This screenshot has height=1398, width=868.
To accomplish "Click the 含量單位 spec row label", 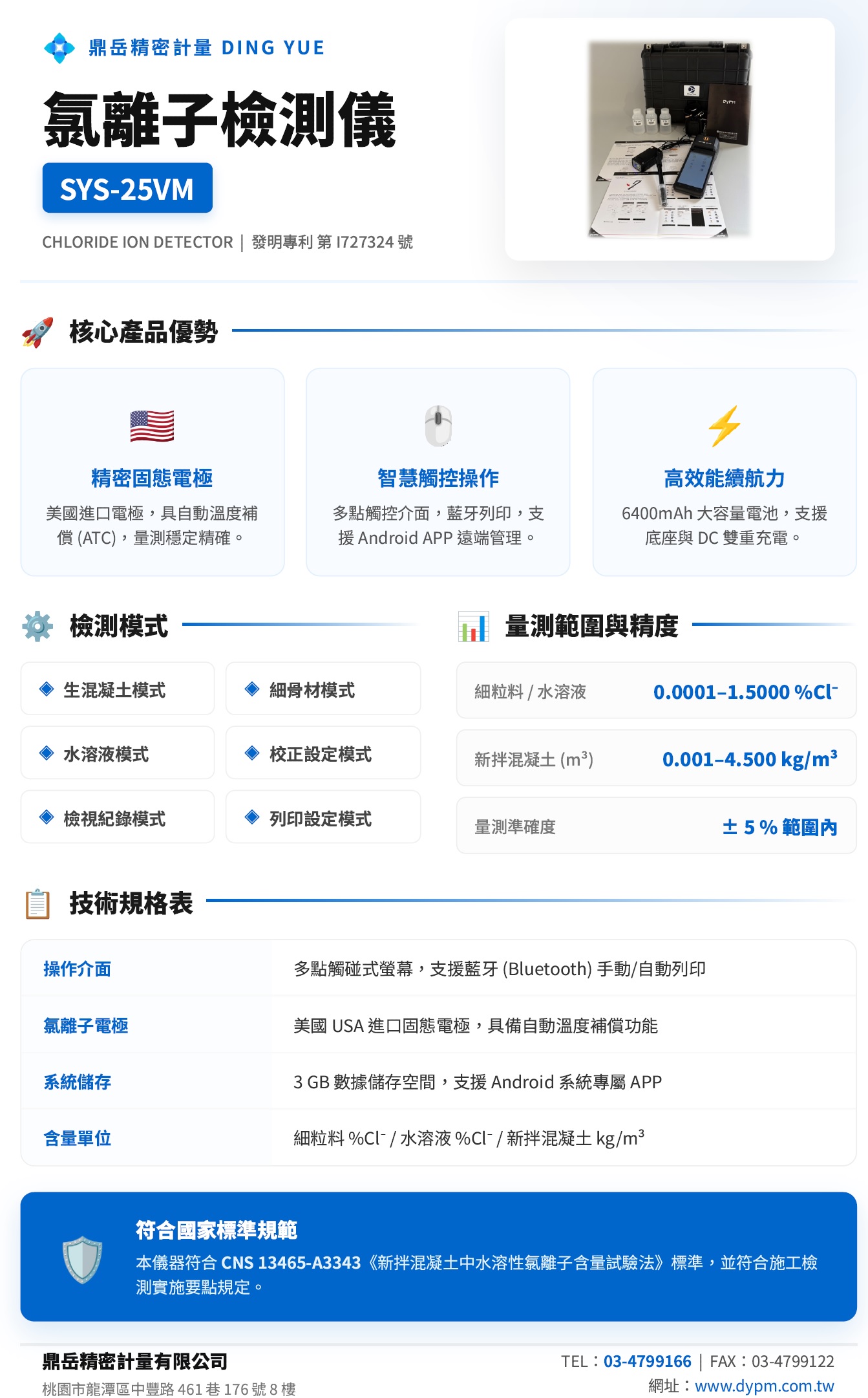I will 77,1138.
